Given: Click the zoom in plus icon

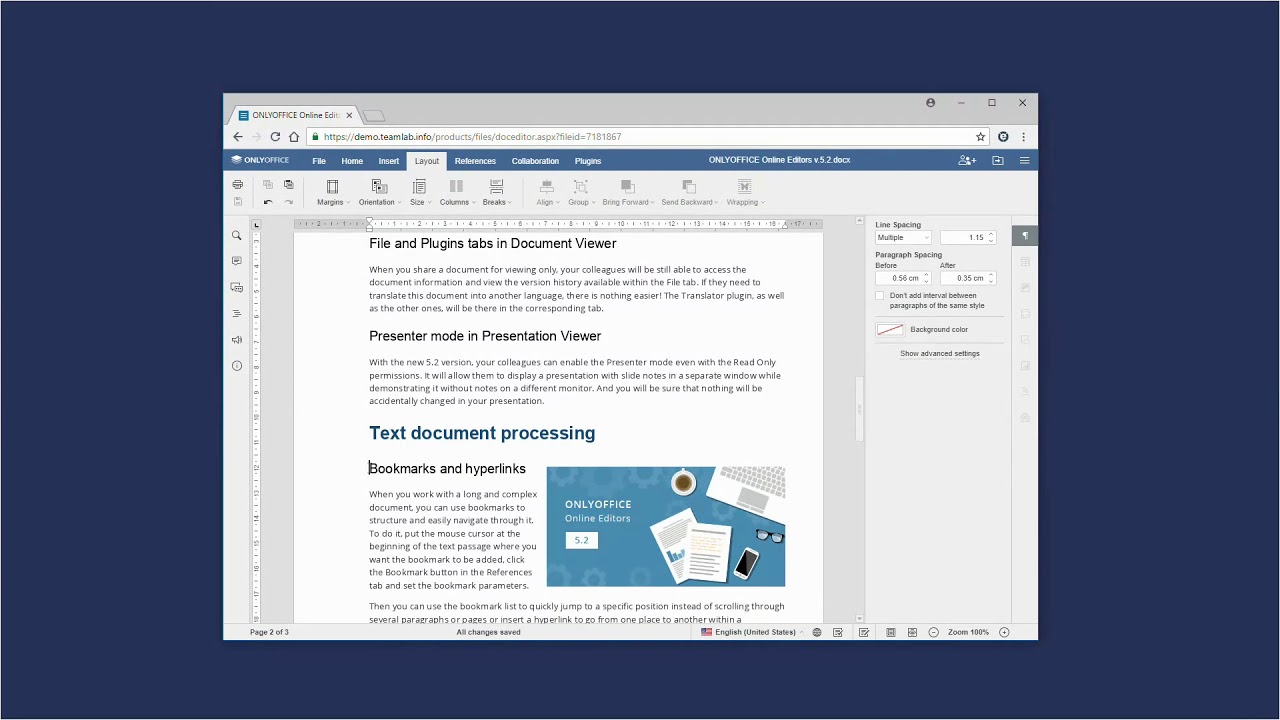Looking at the screenshot, I should (x=1005, y=632).
